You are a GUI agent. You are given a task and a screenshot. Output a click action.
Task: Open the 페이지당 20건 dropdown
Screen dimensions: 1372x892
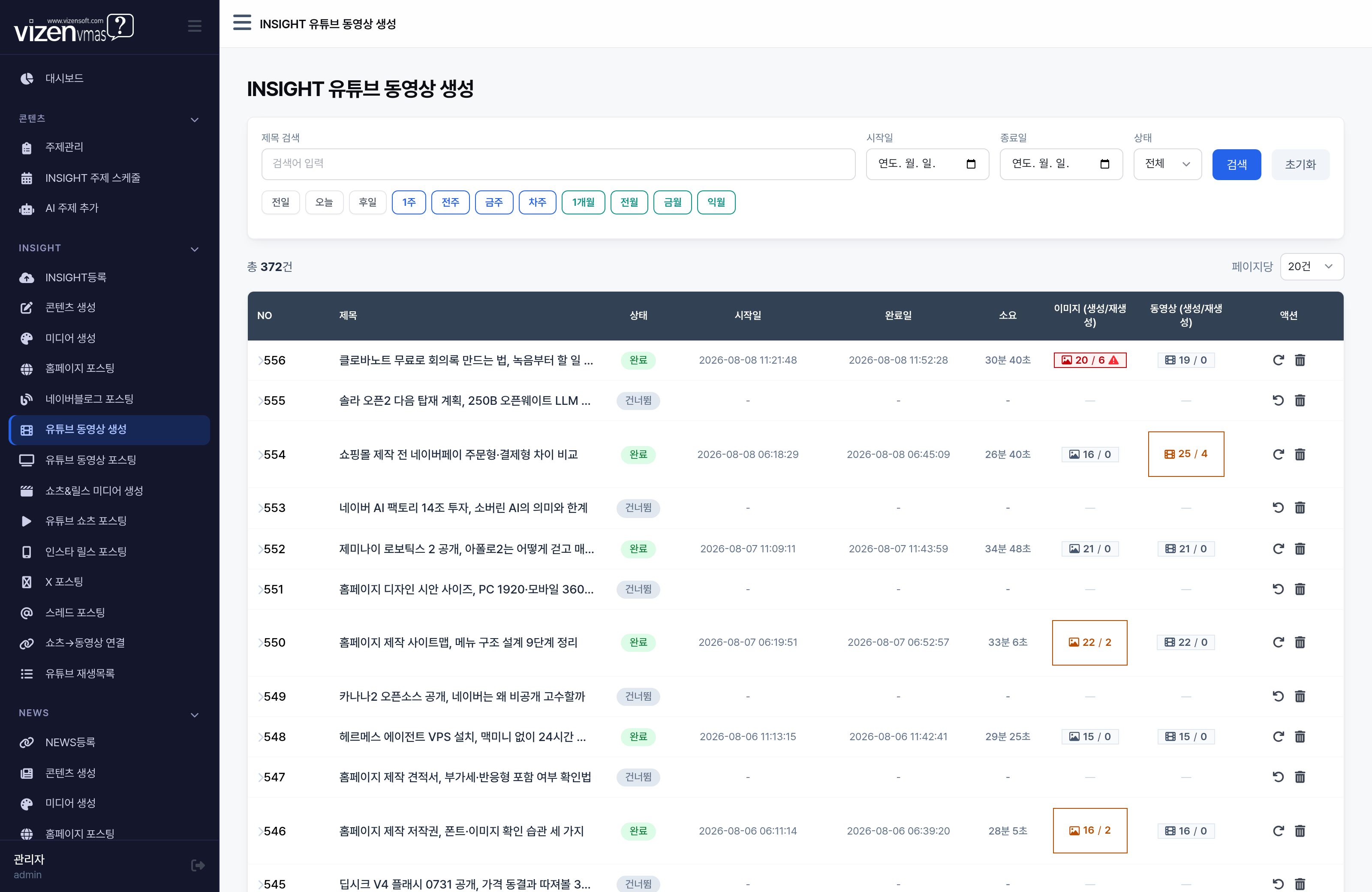click(1312, 266)
